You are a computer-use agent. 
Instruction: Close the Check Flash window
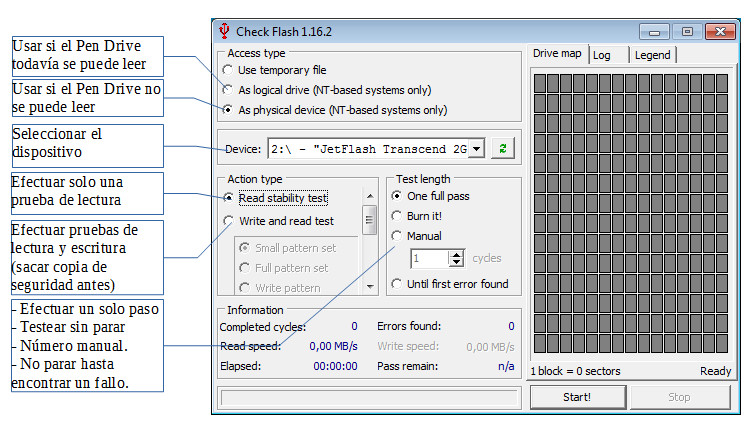tap(720, 32)
